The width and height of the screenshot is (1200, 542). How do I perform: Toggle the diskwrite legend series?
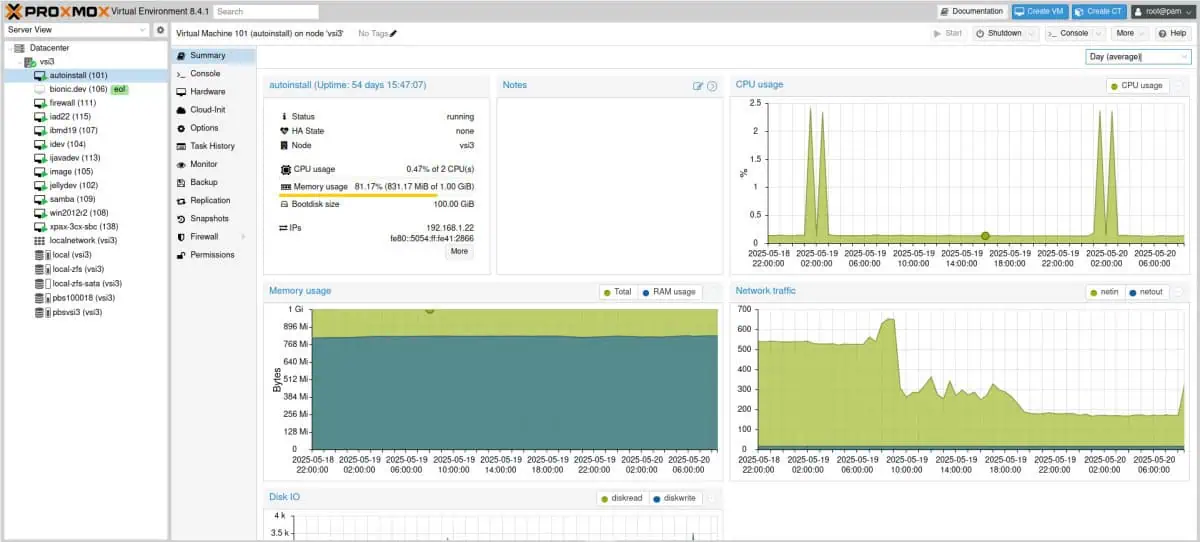pos(673,498)
